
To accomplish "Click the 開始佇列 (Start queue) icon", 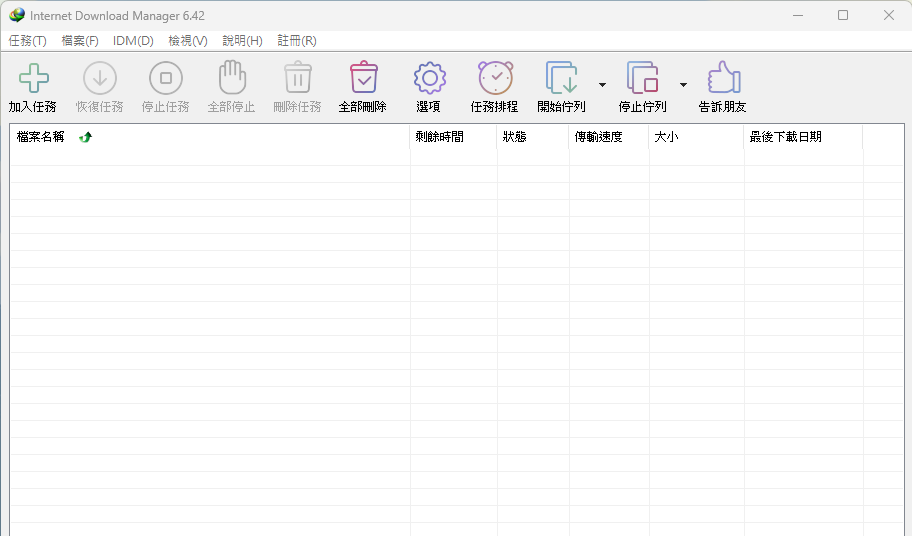I will click(x=561, y=78).
